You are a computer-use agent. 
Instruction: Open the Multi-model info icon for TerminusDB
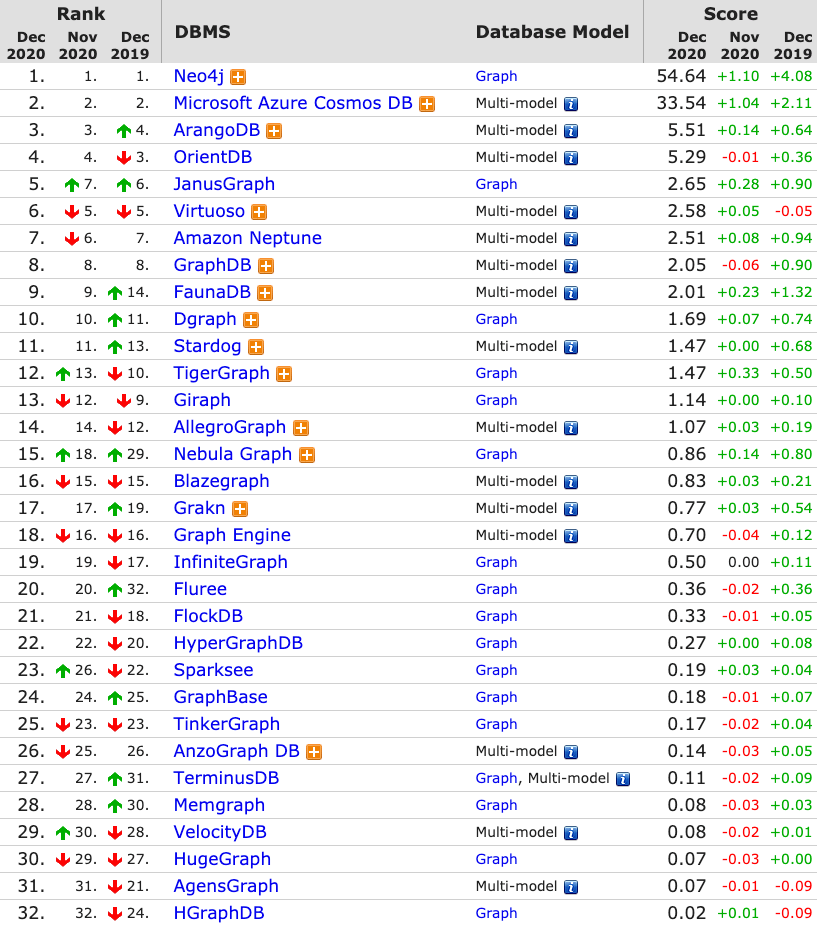point(623,778)
